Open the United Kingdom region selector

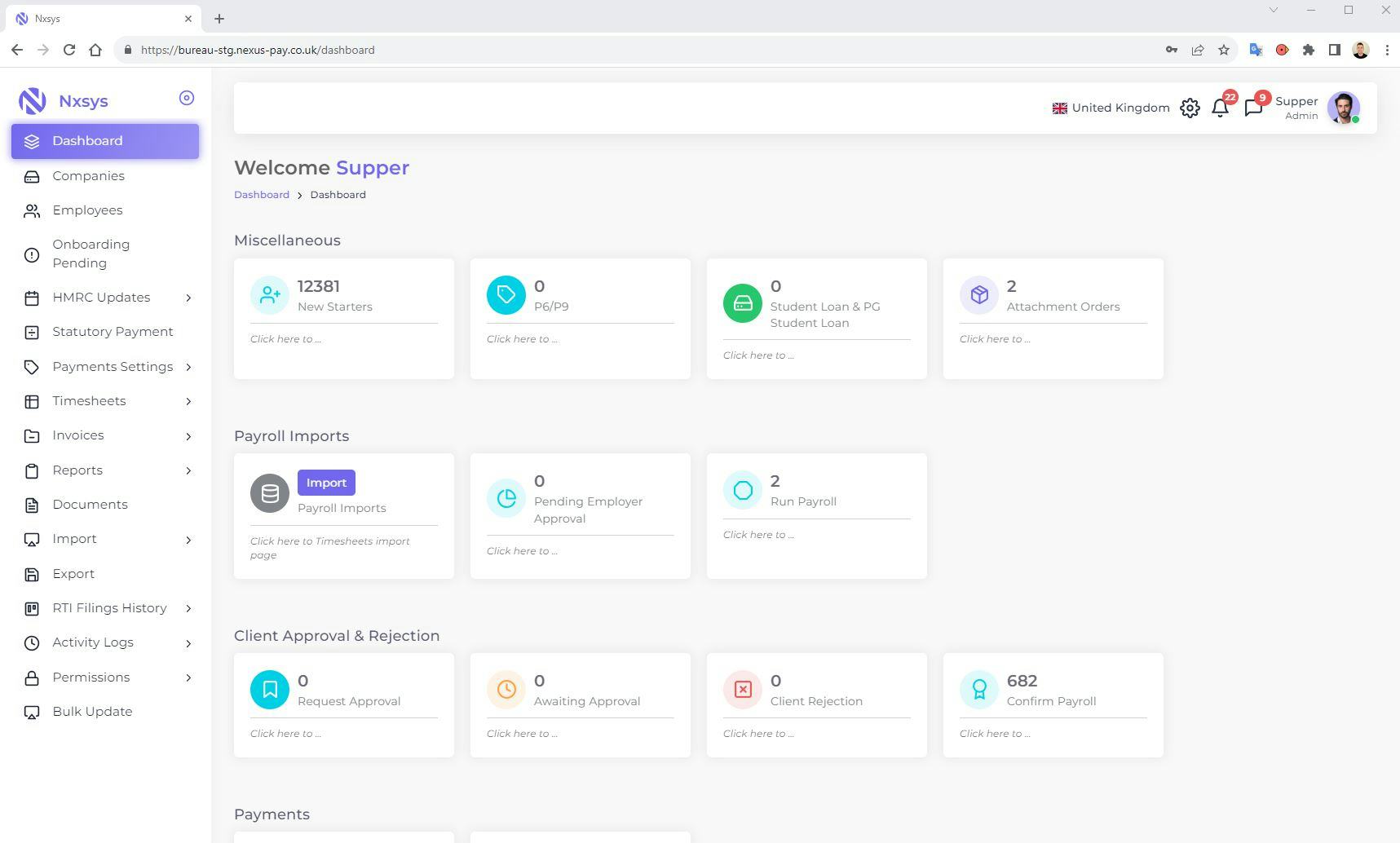click(x=1110, y=108)
